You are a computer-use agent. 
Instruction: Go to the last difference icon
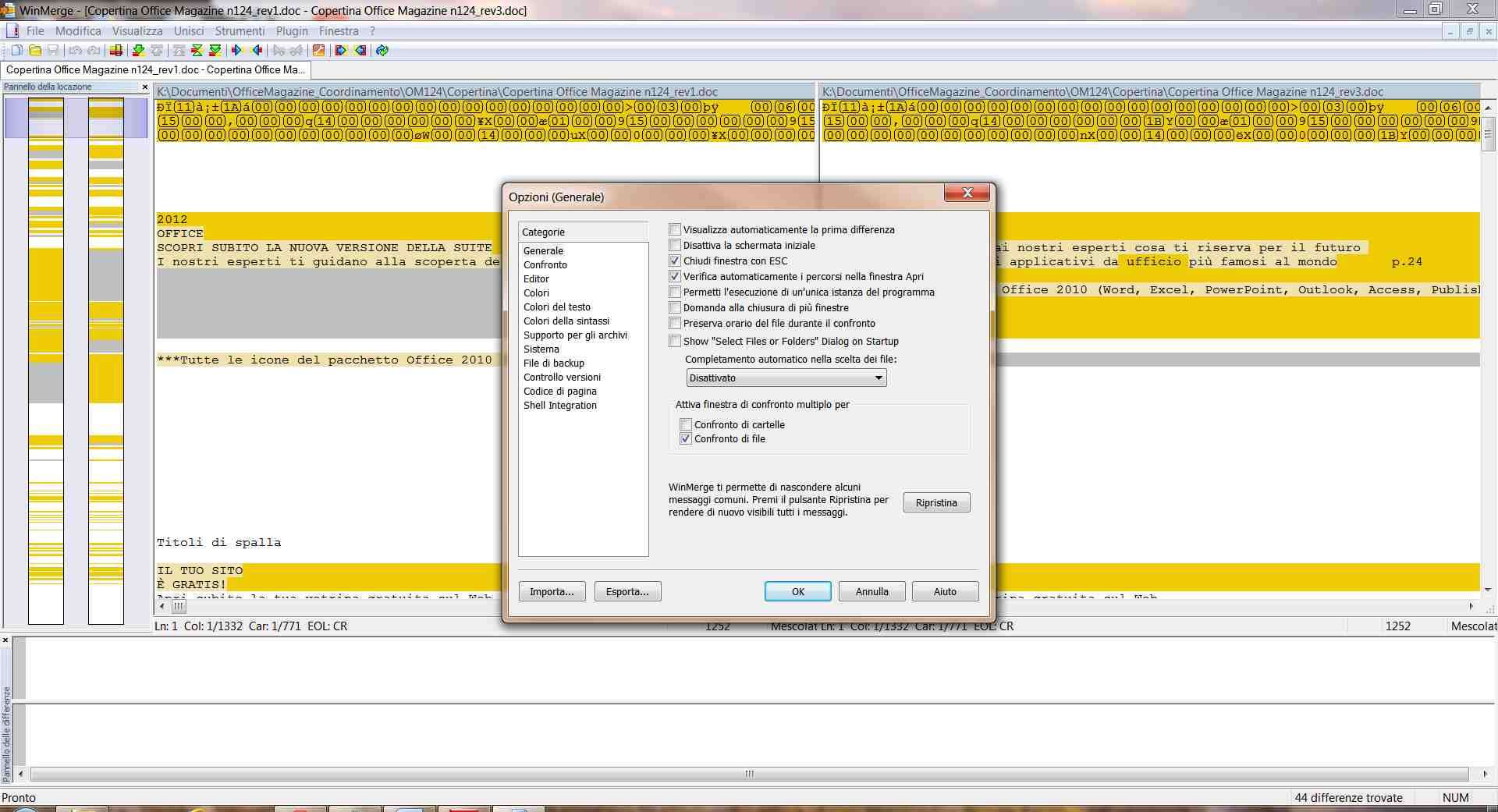pyautogui.click(x=215, y=51)
